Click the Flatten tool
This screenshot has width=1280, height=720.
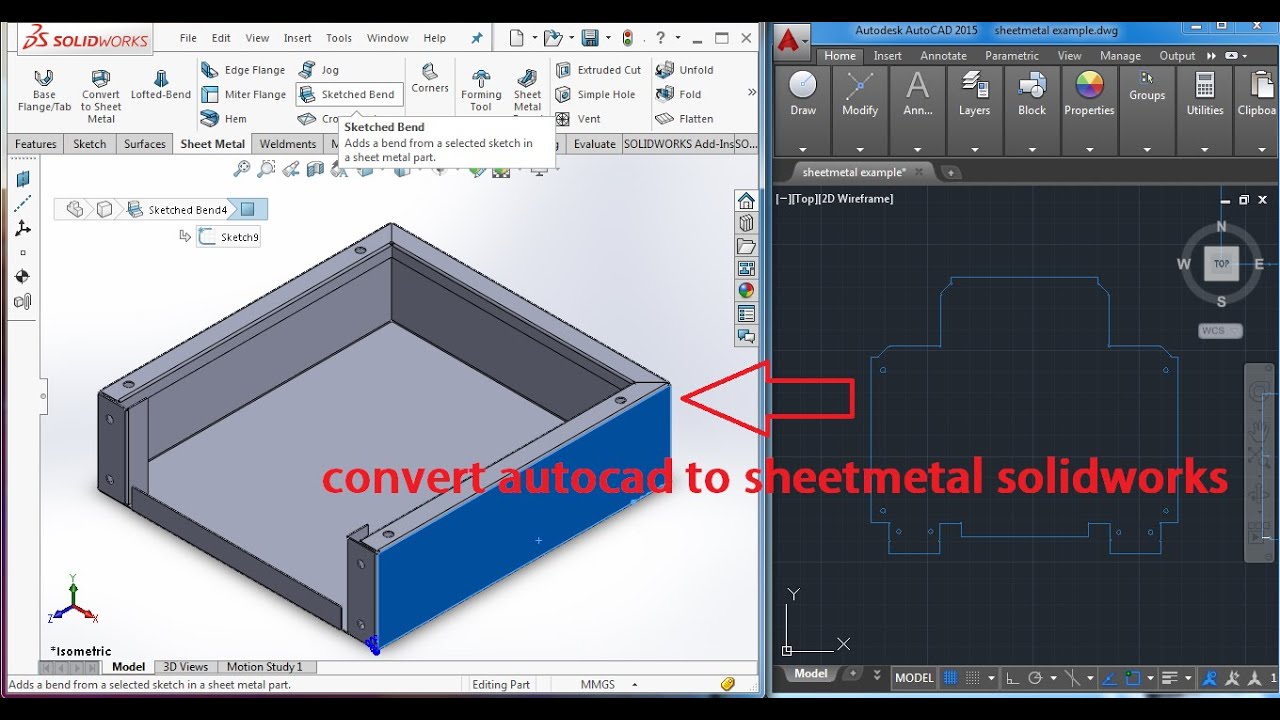point(685,118)
